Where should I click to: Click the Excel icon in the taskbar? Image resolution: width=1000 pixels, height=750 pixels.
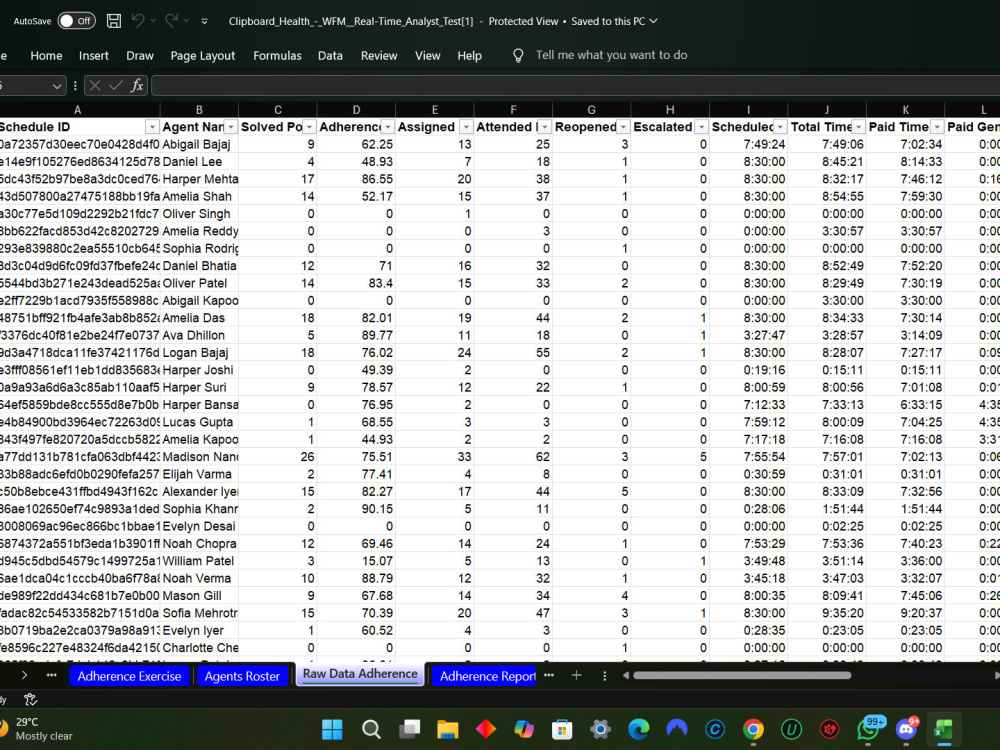pyautogui.click(x=944, y=729)
